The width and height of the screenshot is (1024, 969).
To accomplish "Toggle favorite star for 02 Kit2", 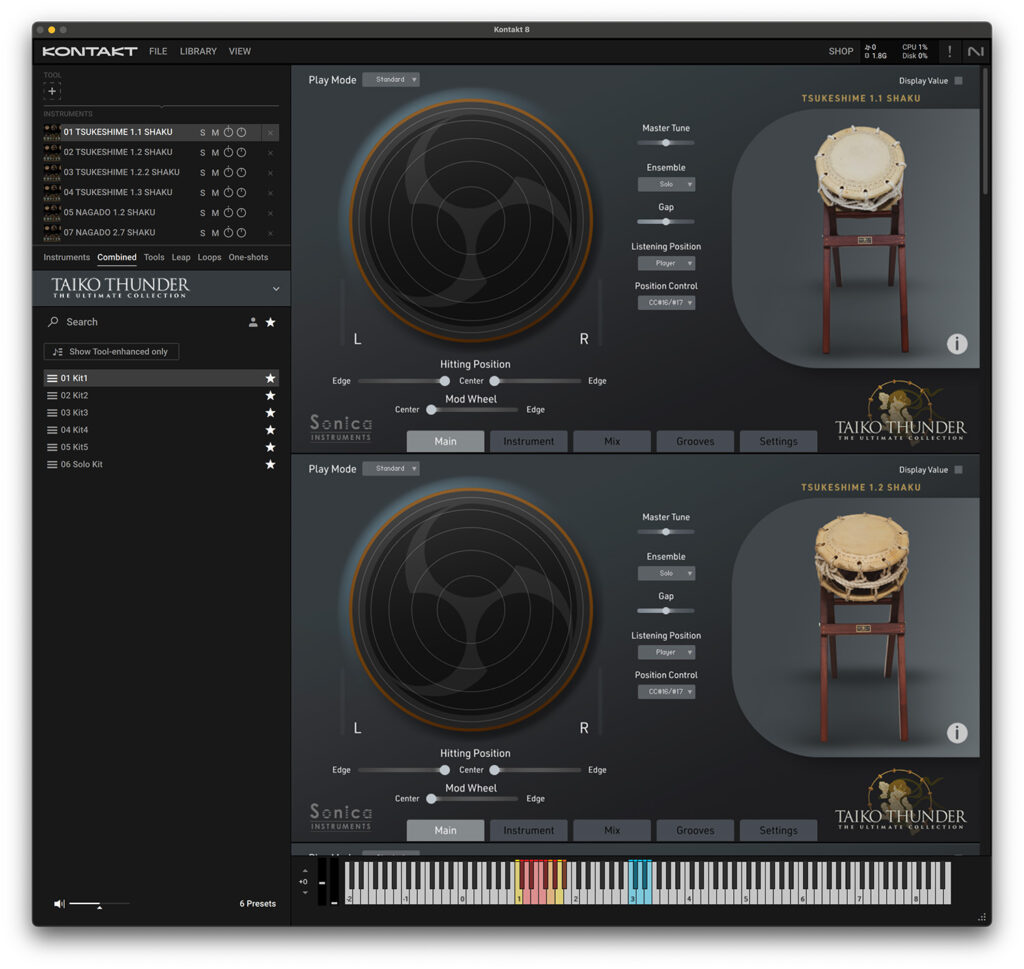I will pyautogui.click(x=270, y=395).
